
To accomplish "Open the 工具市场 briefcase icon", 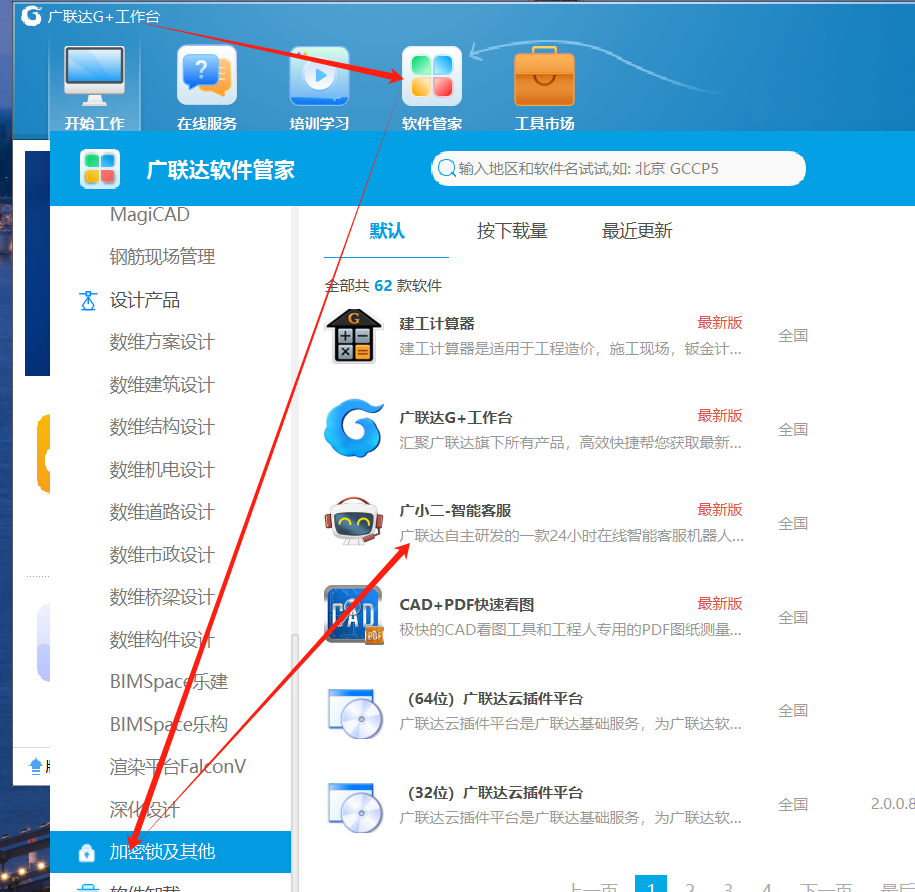I will point(544,76).
